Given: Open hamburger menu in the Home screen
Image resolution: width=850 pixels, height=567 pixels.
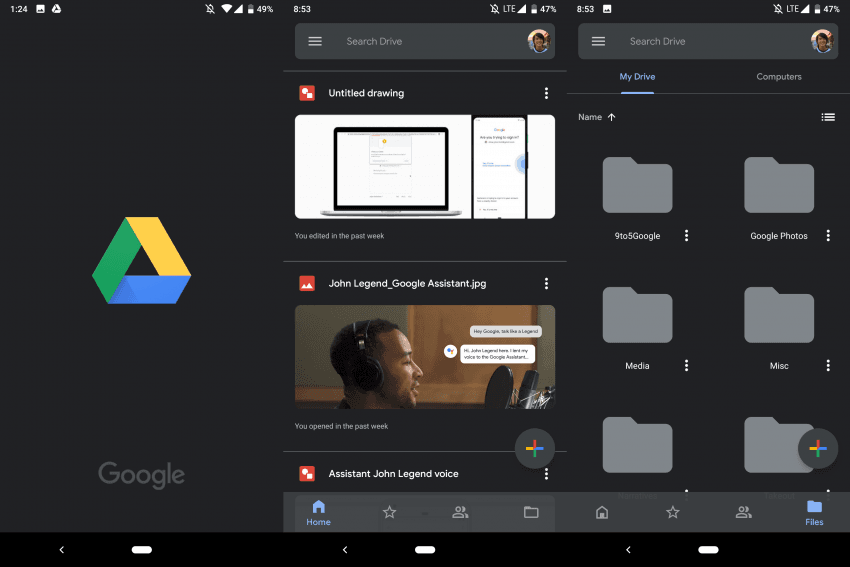Looking at the screenshot, I should pos(315,41).
